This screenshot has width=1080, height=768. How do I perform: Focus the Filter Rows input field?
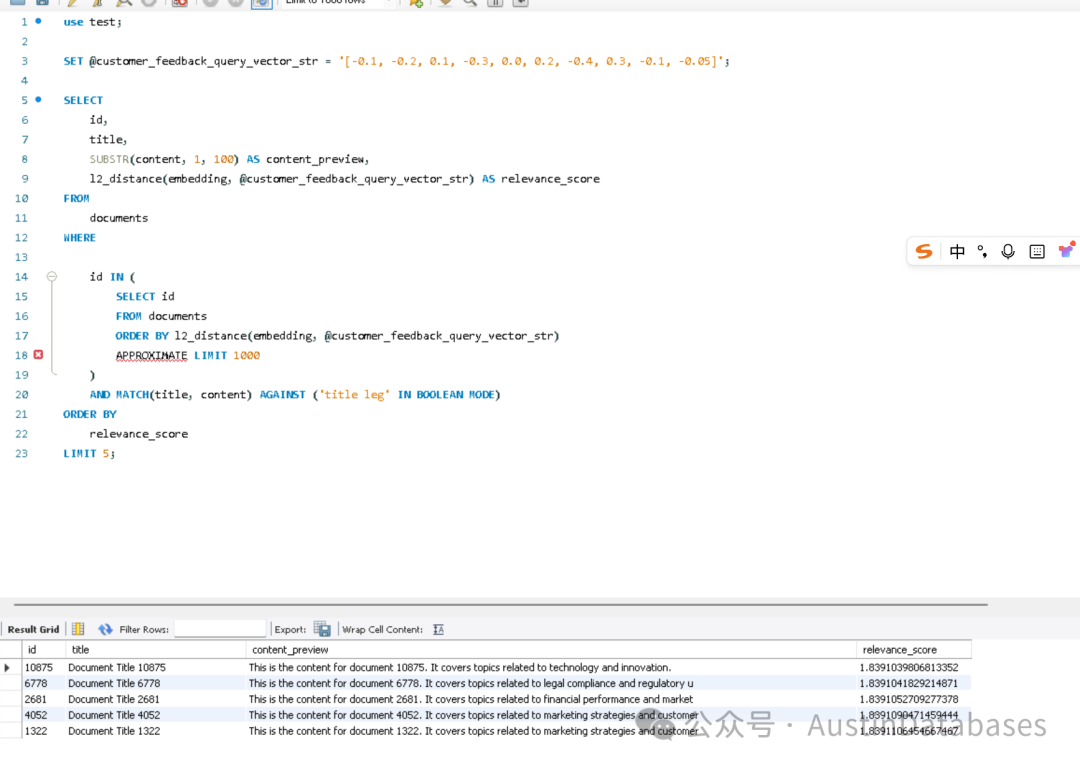220,628
